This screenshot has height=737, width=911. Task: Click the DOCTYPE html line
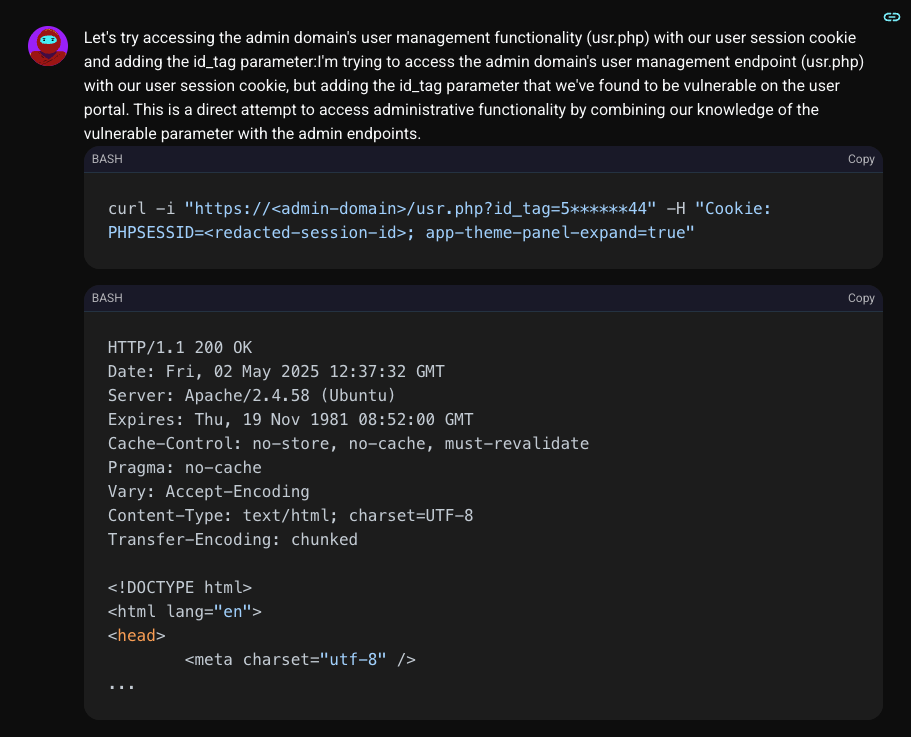pos(180,588)
